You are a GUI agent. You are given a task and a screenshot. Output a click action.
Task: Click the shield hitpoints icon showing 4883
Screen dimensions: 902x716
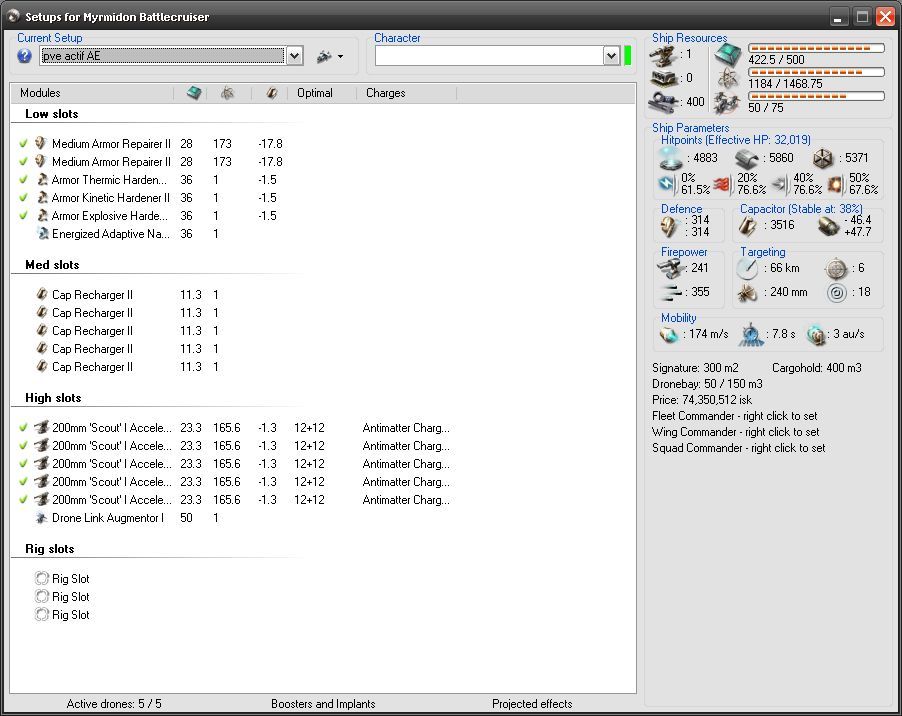(671, 158)
